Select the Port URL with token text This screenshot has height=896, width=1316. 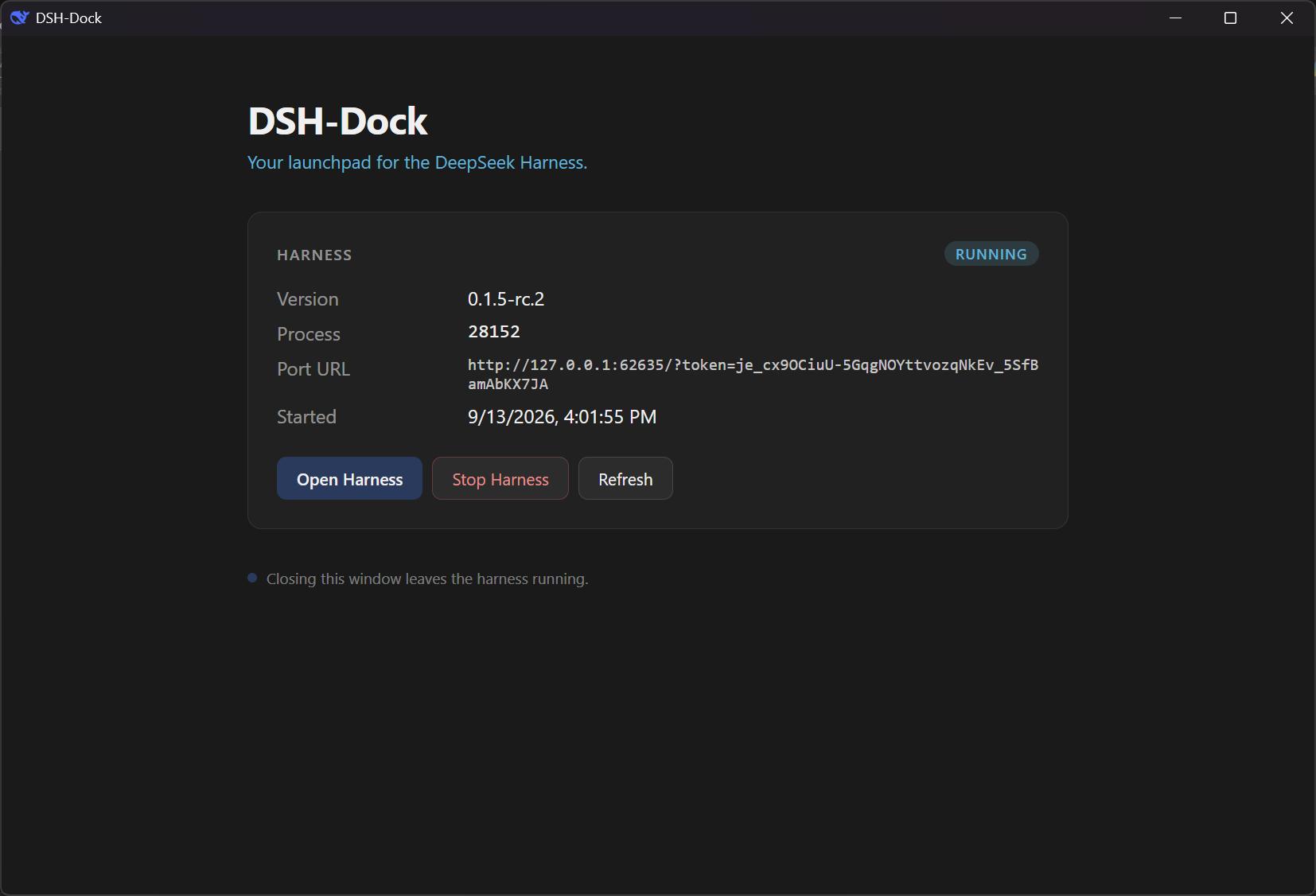point(753,374)
